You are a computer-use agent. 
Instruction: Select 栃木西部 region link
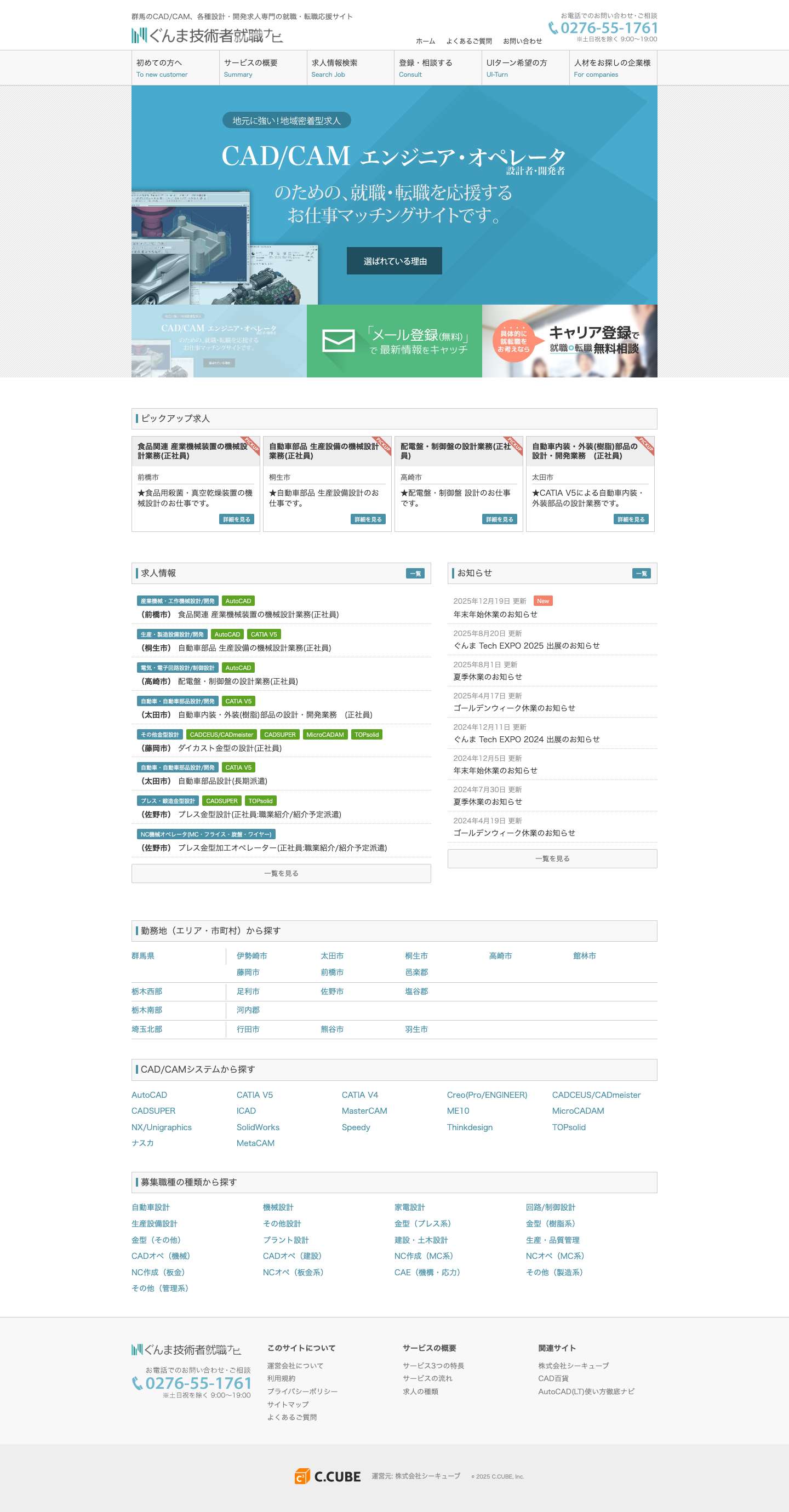pyautogui.click(x=147, y=992)
